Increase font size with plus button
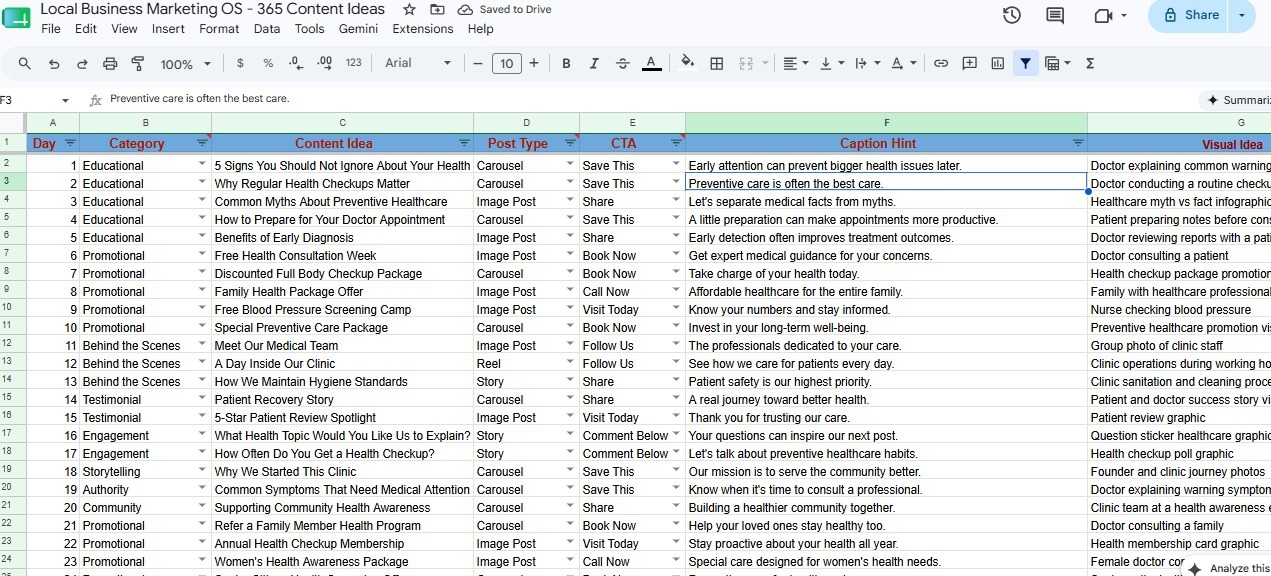The width and height of the screenshot is (1271, 576). click(x=534, y=63)
